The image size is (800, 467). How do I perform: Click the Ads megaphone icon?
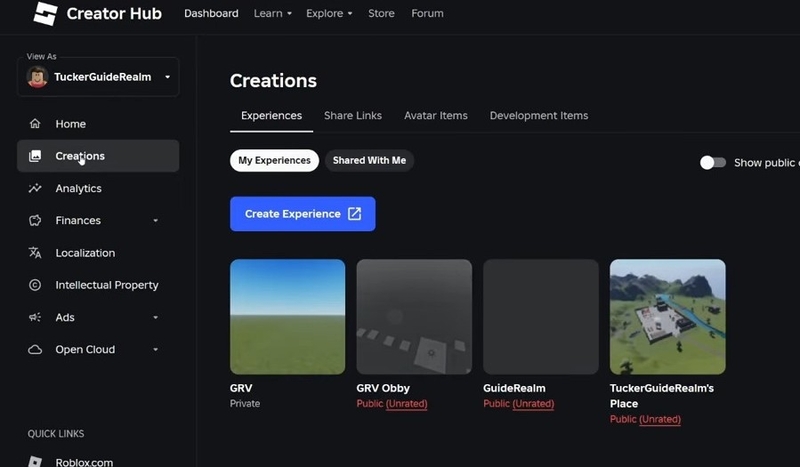35,317
